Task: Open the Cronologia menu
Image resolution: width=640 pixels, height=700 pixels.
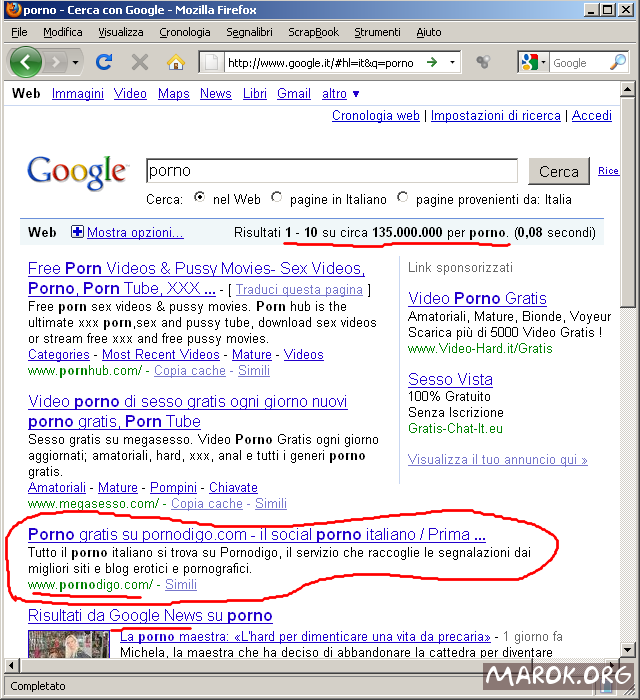Action: point(184,32)
